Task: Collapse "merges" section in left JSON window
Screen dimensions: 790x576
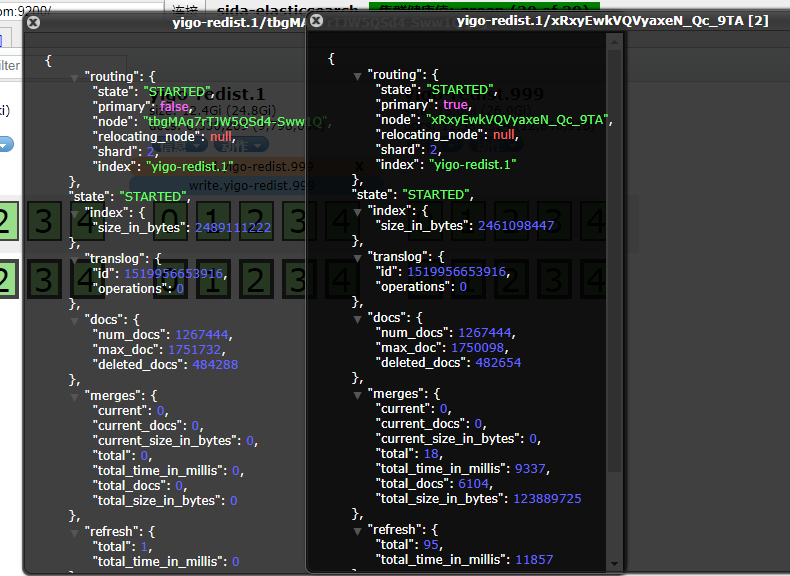Action: [75, 397]
